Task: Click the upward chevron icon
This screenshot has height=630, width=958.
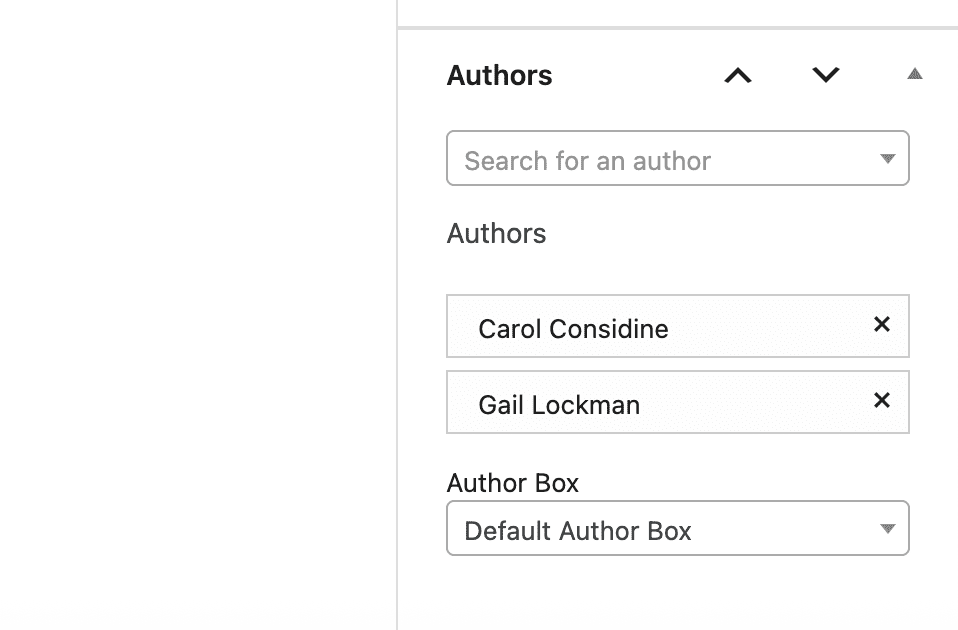Action: 737,75
